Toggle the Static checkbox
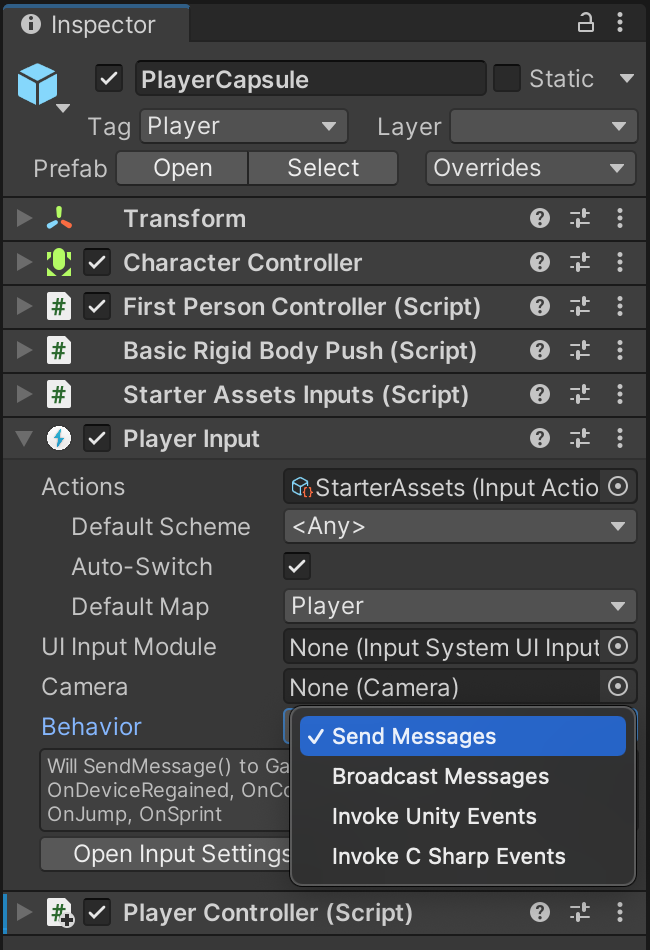The image size is (650, 950). point(508,79)
